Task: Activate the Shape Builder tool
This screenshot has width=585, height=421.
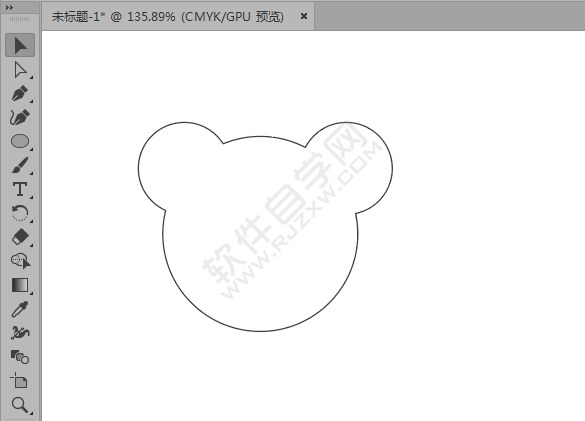Action: (x=20, y=261)
